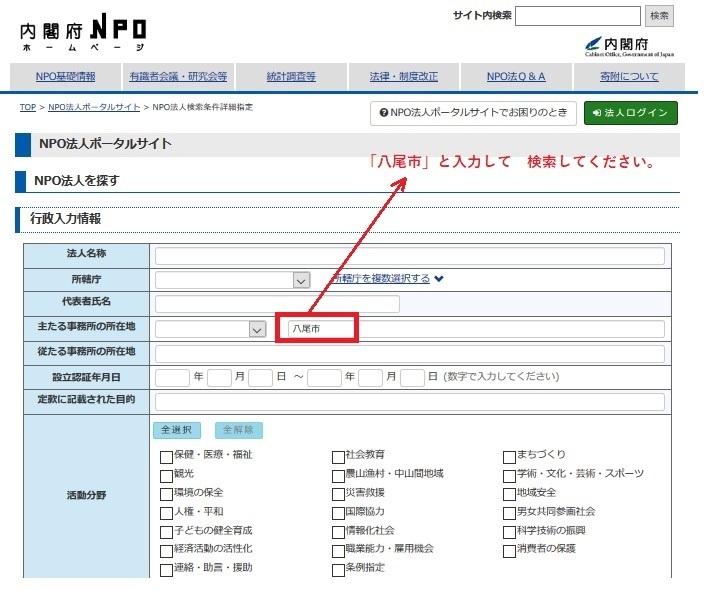704x590 pixels.
Task: Check 国際協力 checkbox
Action: click(x=338, y=513)
